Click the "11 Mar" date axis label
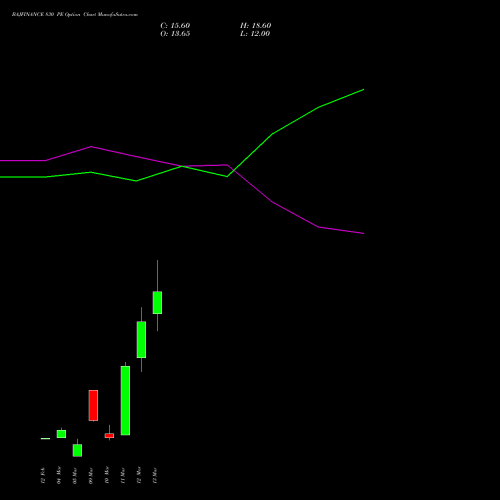The height and width of the screenshot is (500, 500). pyautogui.click(x=123, y=476)
